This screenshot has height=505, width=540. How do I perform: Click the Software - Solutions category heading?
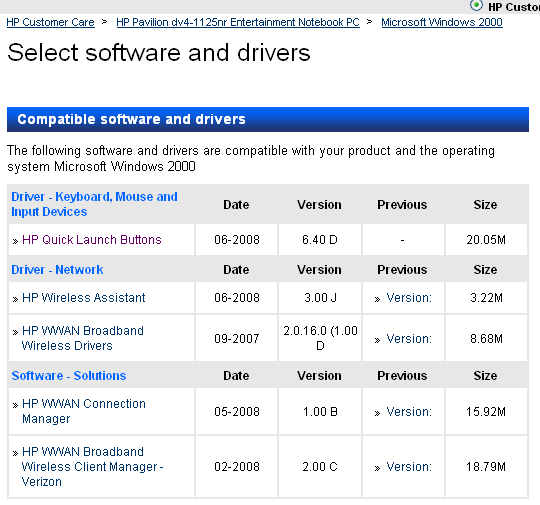(69, 375)
